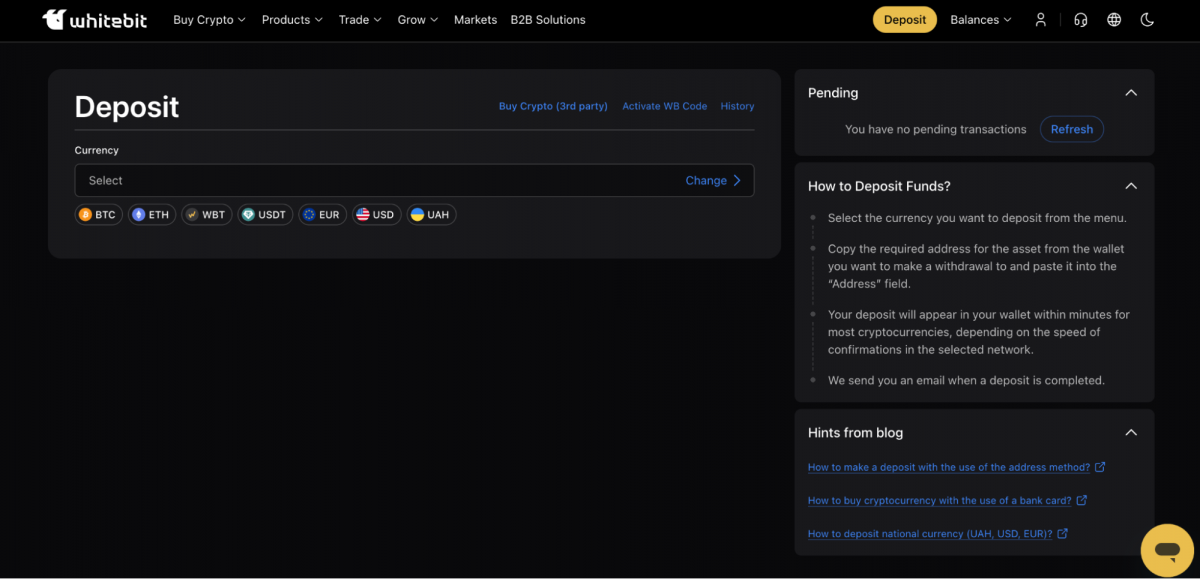Open the Buy Crypto dropdown menu
The height and width of the screenshot is (579, 1200).
coord(209,20)
